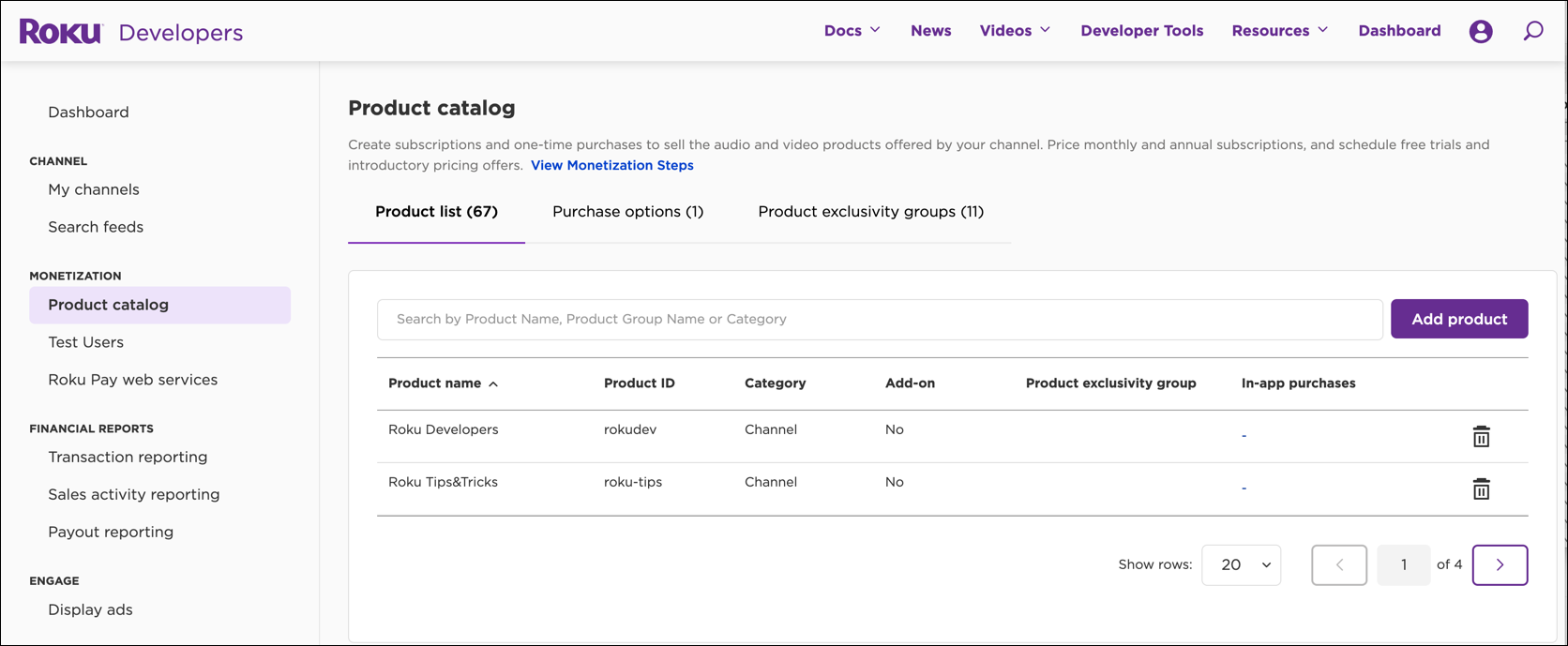Image resolution: width=1568 pixels, height=646 pixels.
Task: Expand the Docs menu
Action: (852, 31)
